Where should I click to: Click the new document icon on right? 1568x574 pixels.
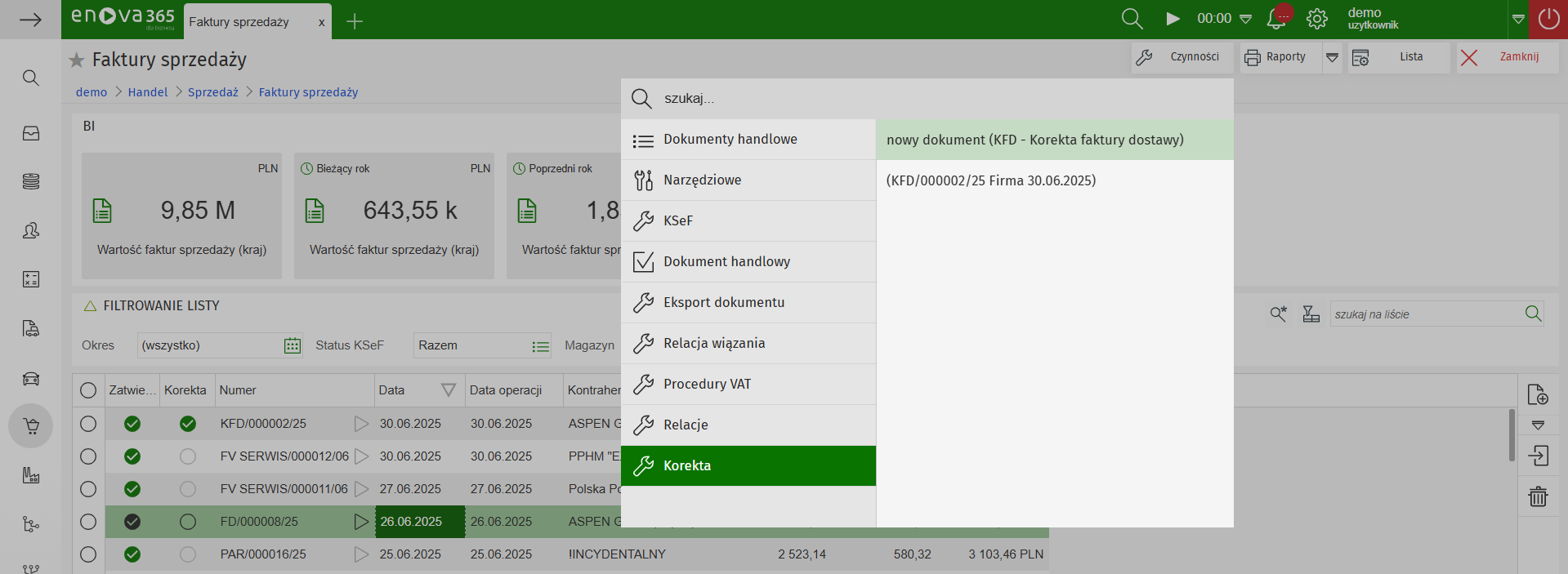[1538, 394]
